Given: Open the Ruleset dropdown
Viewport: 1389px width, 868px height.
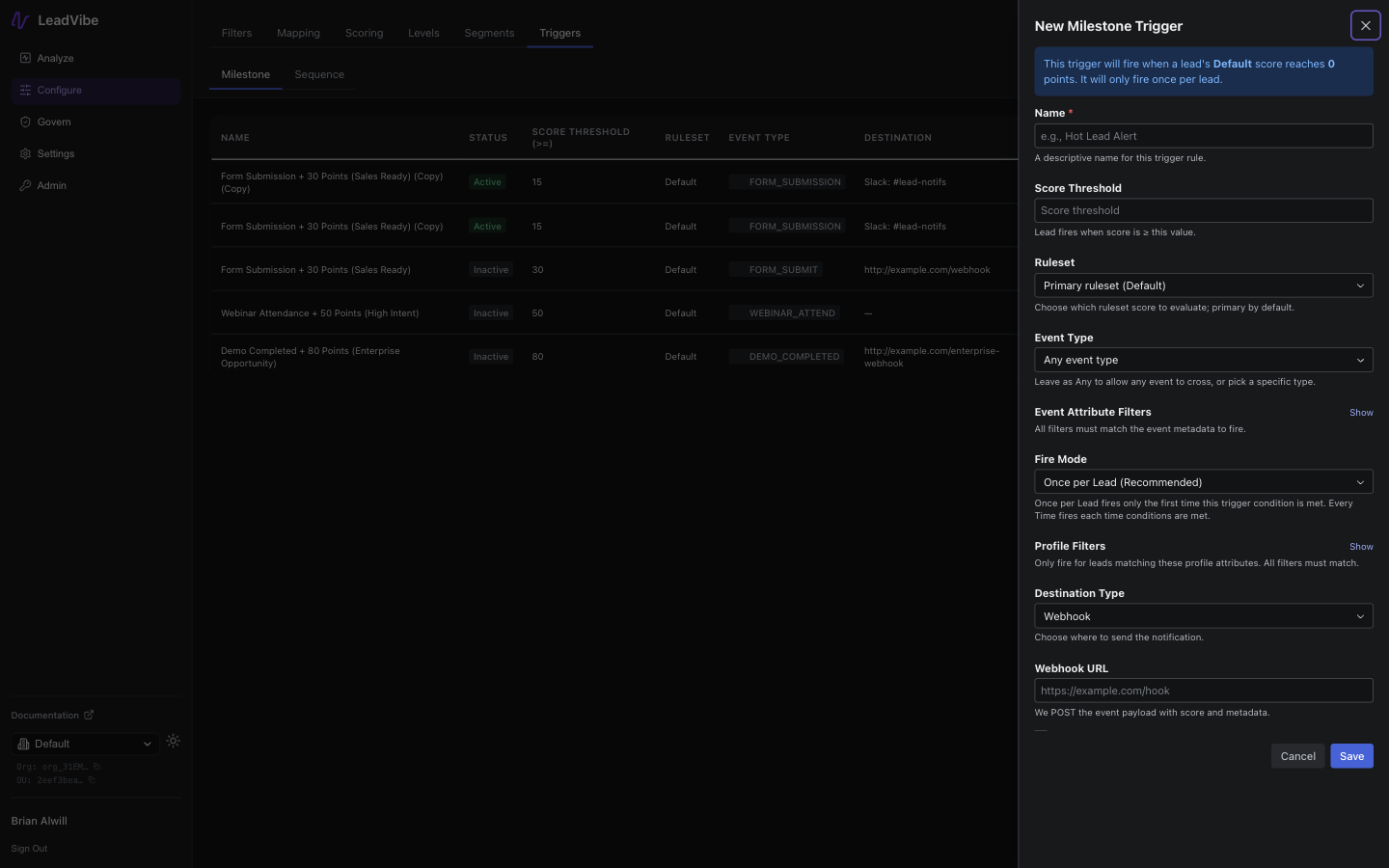Looking at the screenshot, I should [1203, 285].
